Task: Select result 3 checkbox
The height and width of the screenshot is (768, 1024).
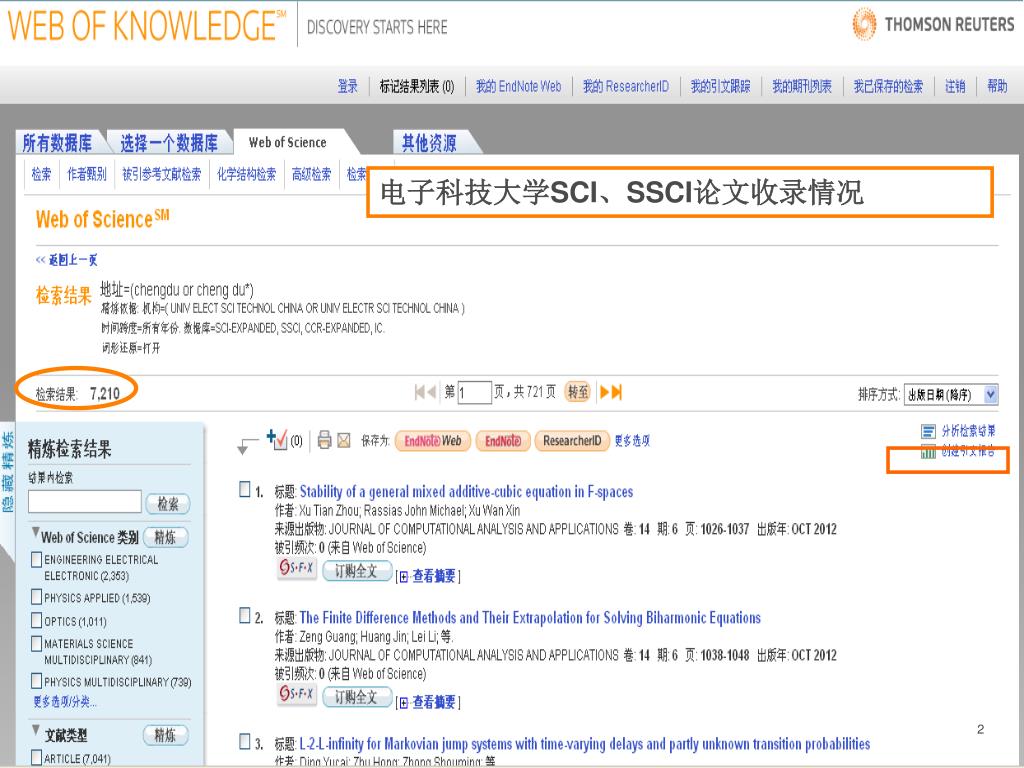Action: 245,741
